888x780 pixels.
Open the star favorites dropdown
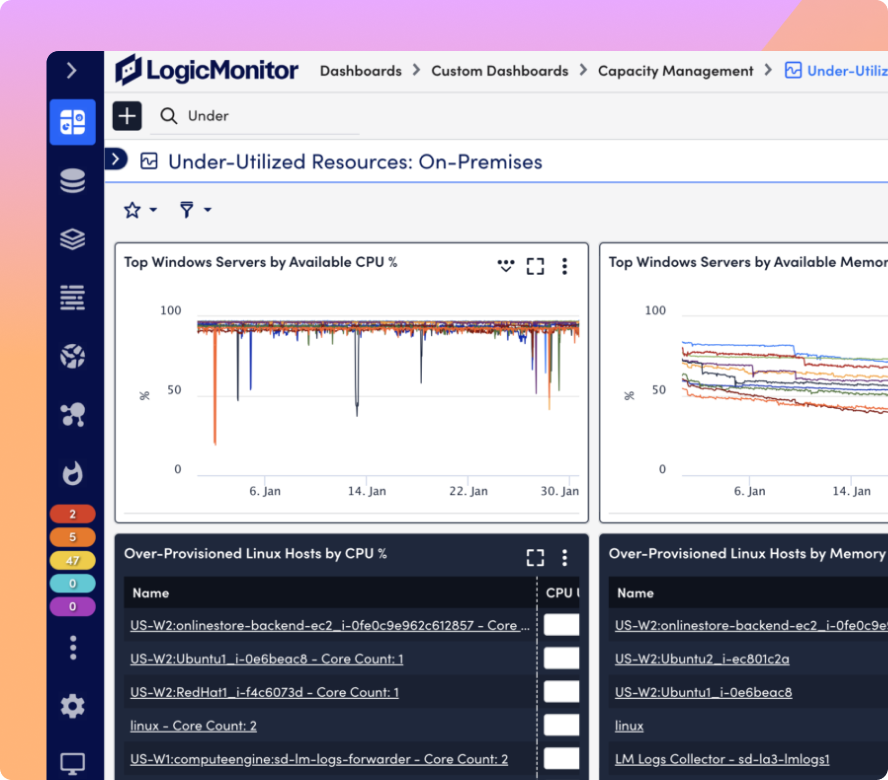coord(139,210)
